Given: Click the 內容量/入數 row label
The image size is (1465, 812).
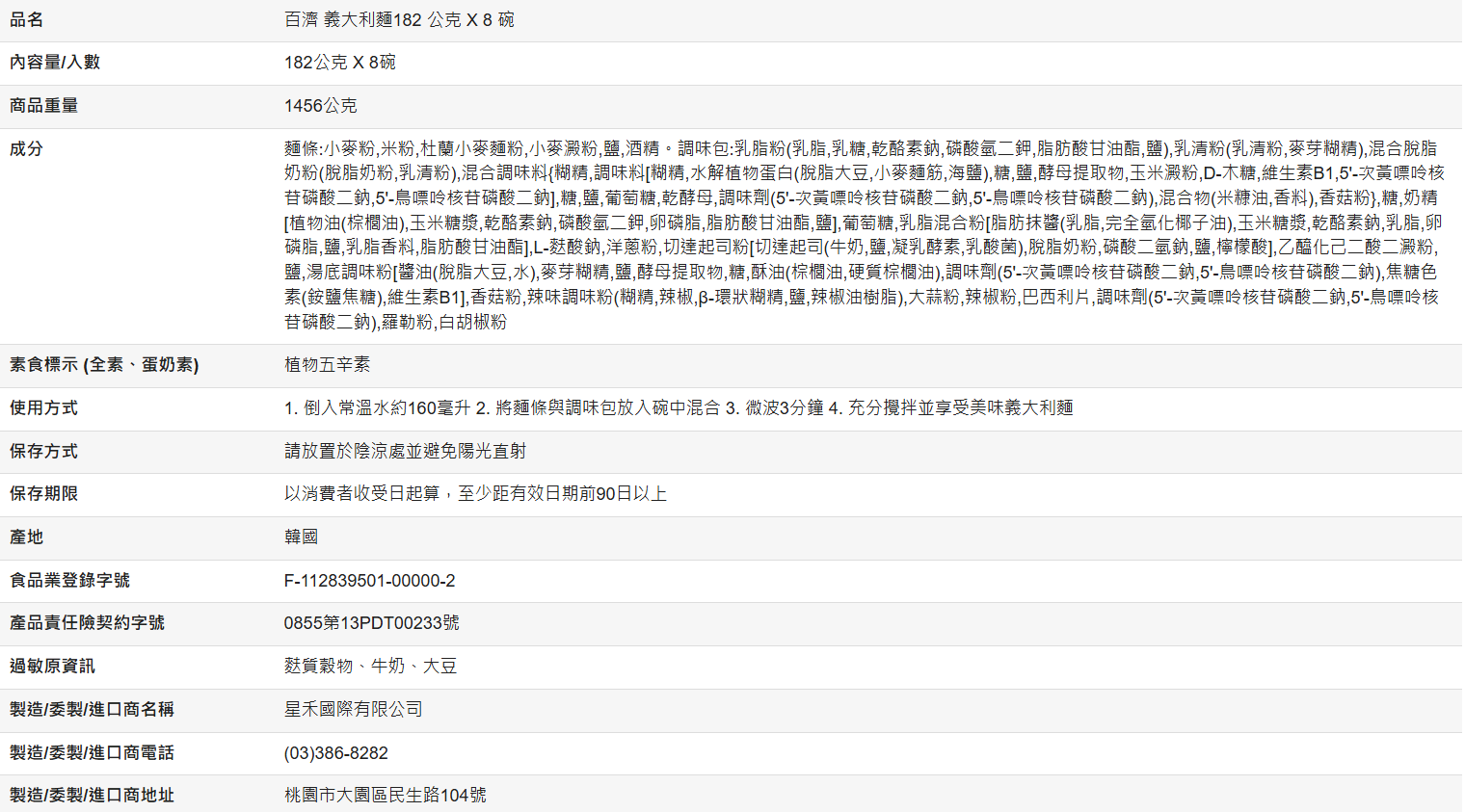Looking at the screenshot, I should click(x=55, y=63).
